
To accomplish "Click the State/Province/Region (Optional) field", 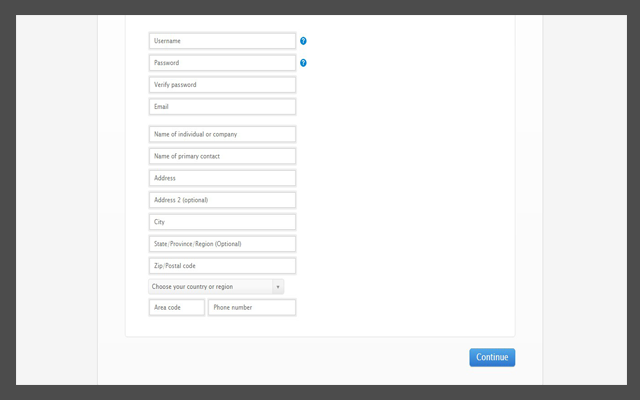I will 222,244.
